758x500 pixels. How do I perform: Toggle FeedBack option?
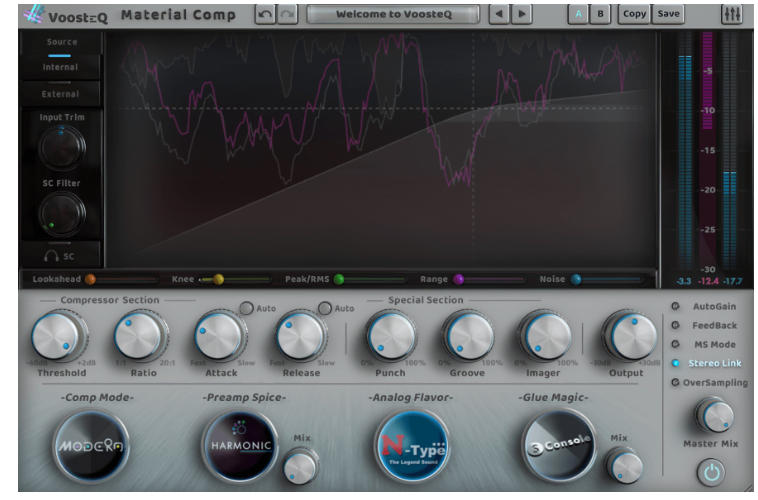point(704,325)
